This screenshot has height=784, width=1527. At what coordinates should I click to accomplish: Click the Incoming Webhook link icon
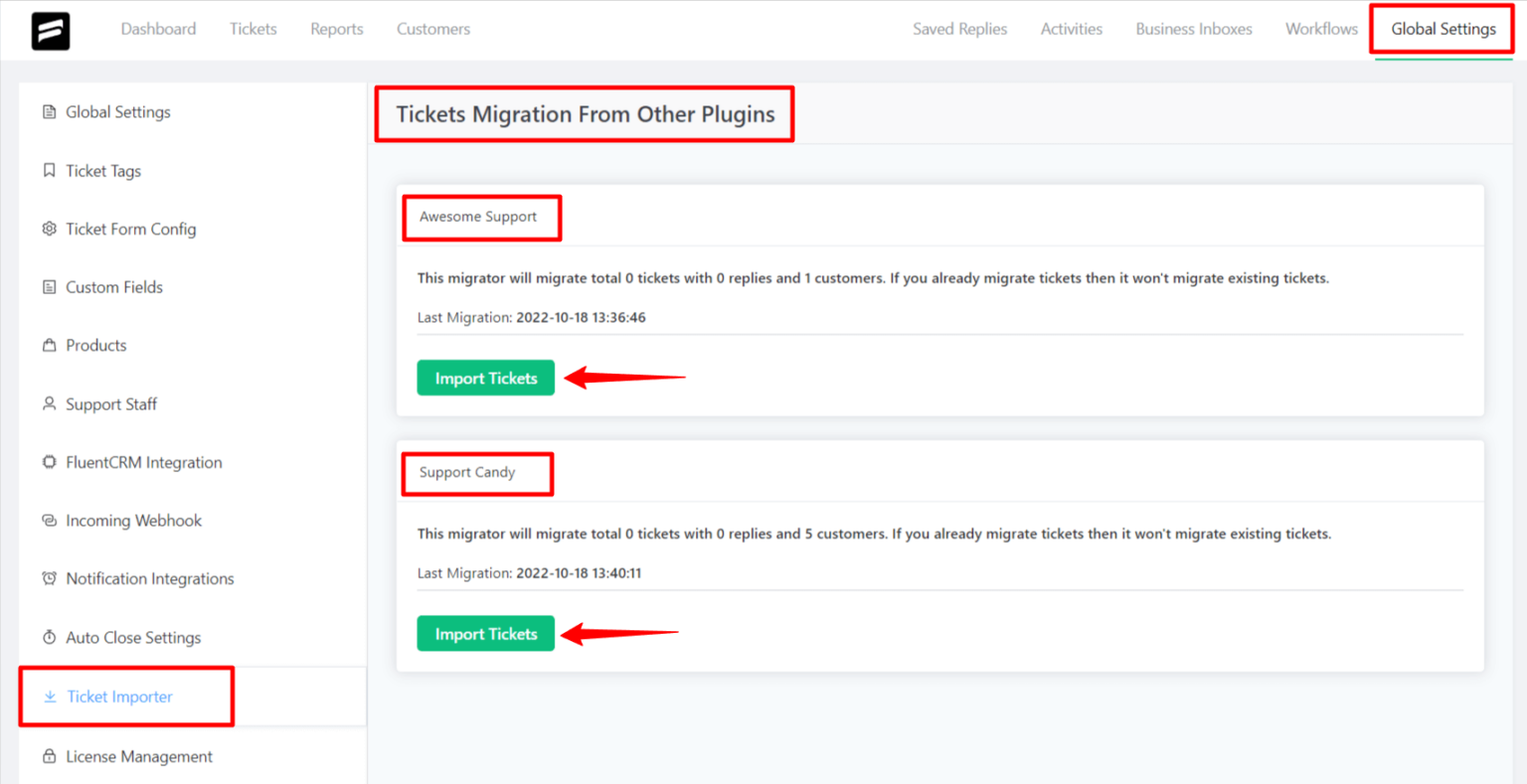pyautogui.click(x=48, y=520)
